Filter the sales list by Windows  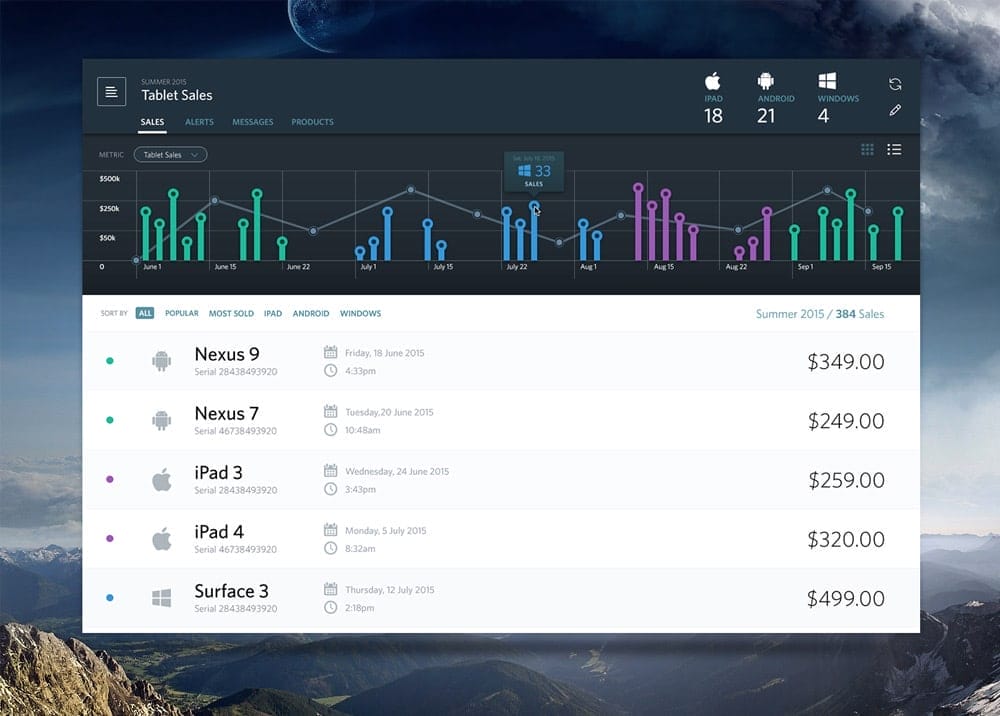(x=360, y=313)
